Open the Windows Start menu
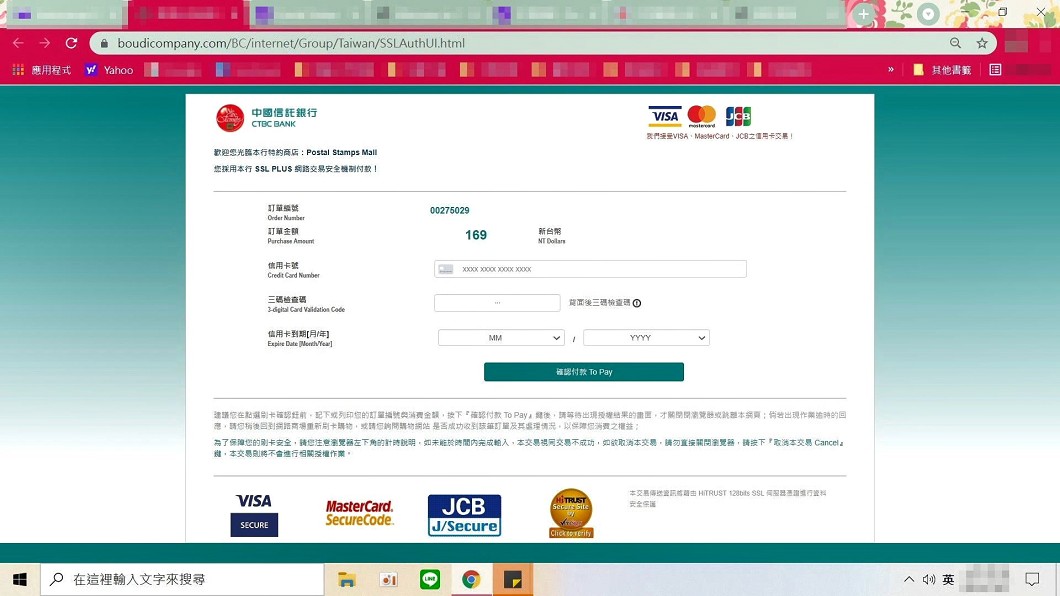 tap(20, 580)
